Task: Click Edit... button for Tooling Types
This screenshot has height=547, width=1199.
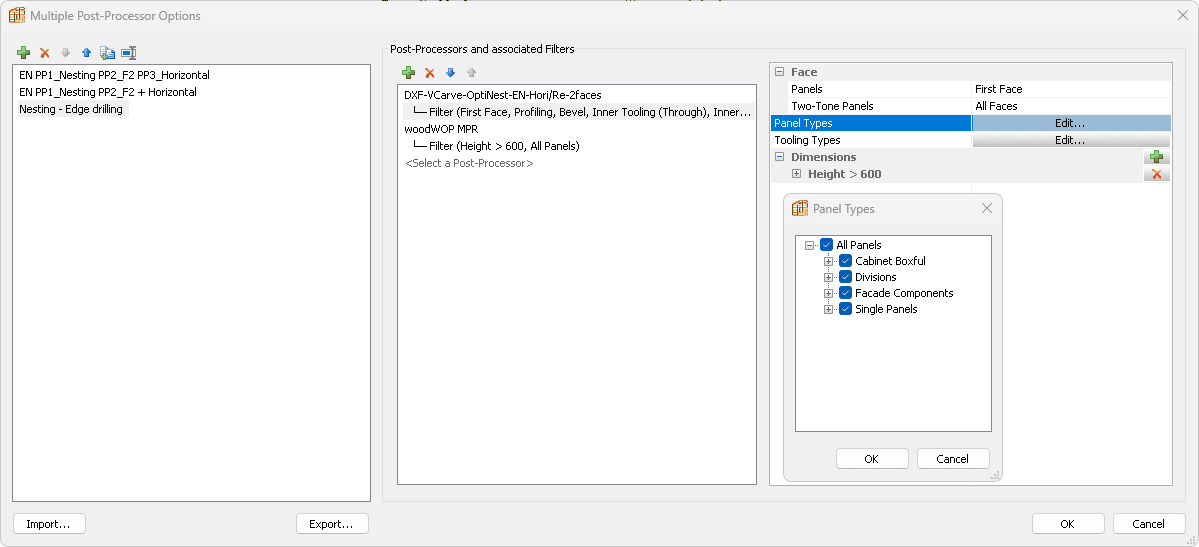Action: (1070, 140)
